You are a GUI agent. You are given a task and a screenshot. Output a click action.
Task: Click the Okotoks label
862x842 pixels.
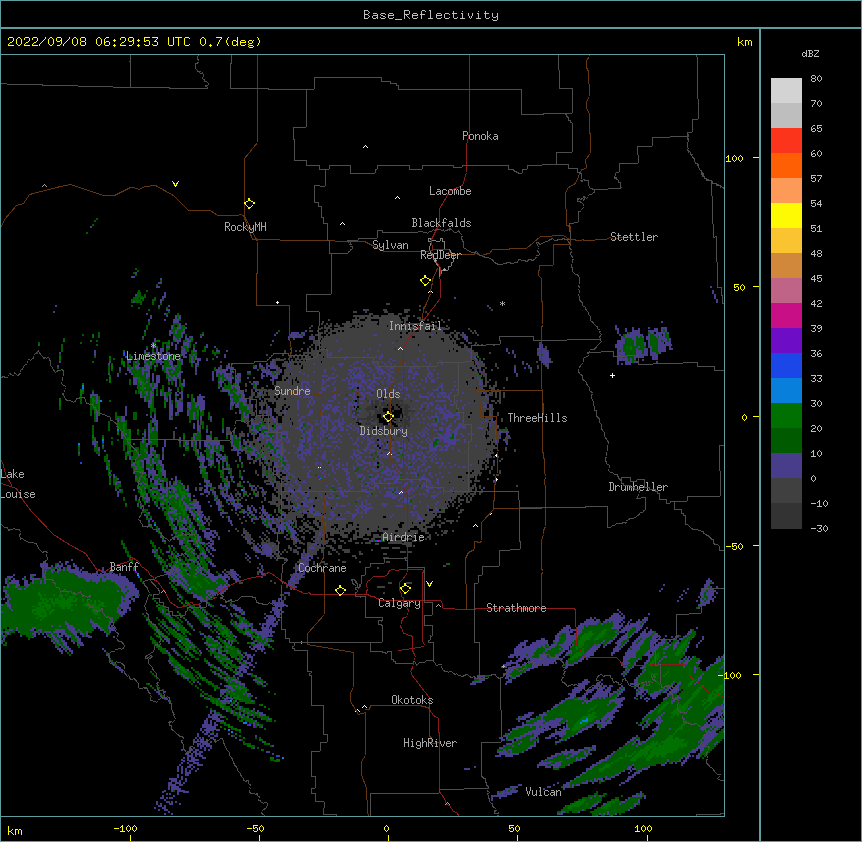click(x=412, y=700)
